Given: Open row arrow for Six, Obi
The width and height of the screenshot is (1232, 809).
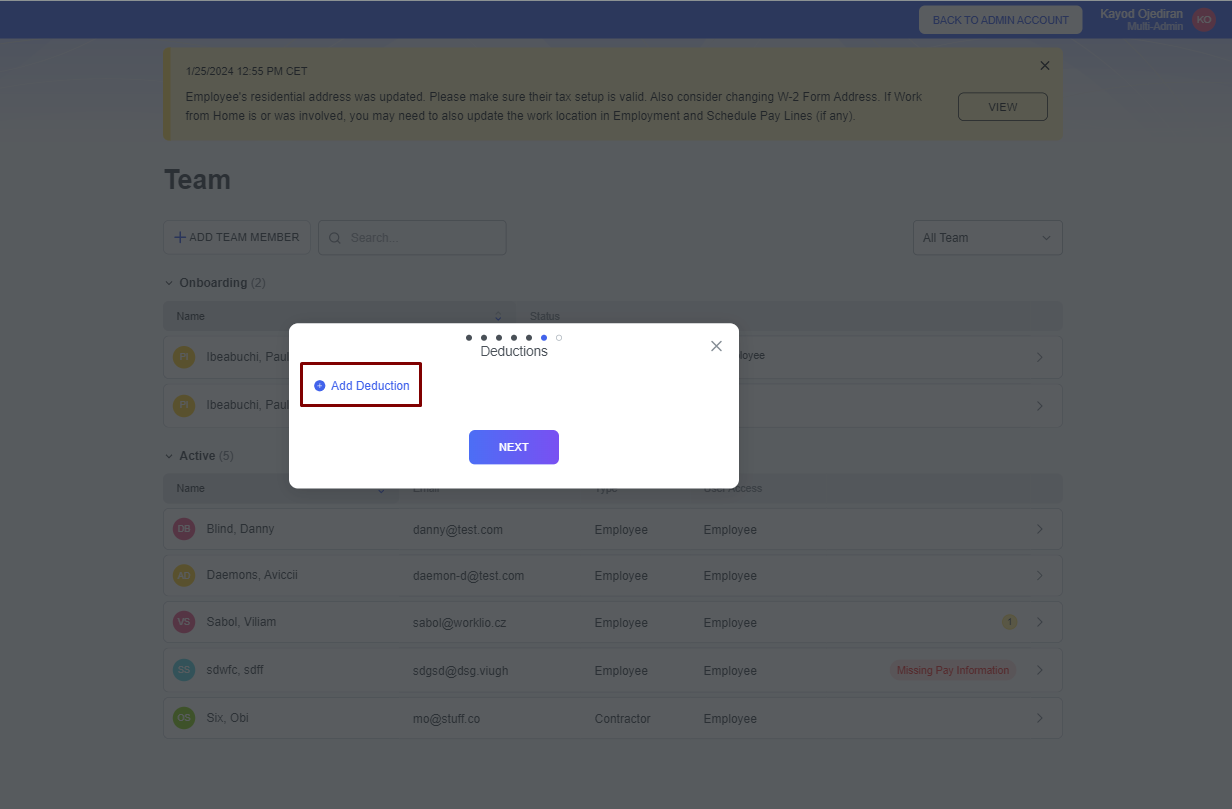Looking at the screenshot, I should tap(1039, 718).
